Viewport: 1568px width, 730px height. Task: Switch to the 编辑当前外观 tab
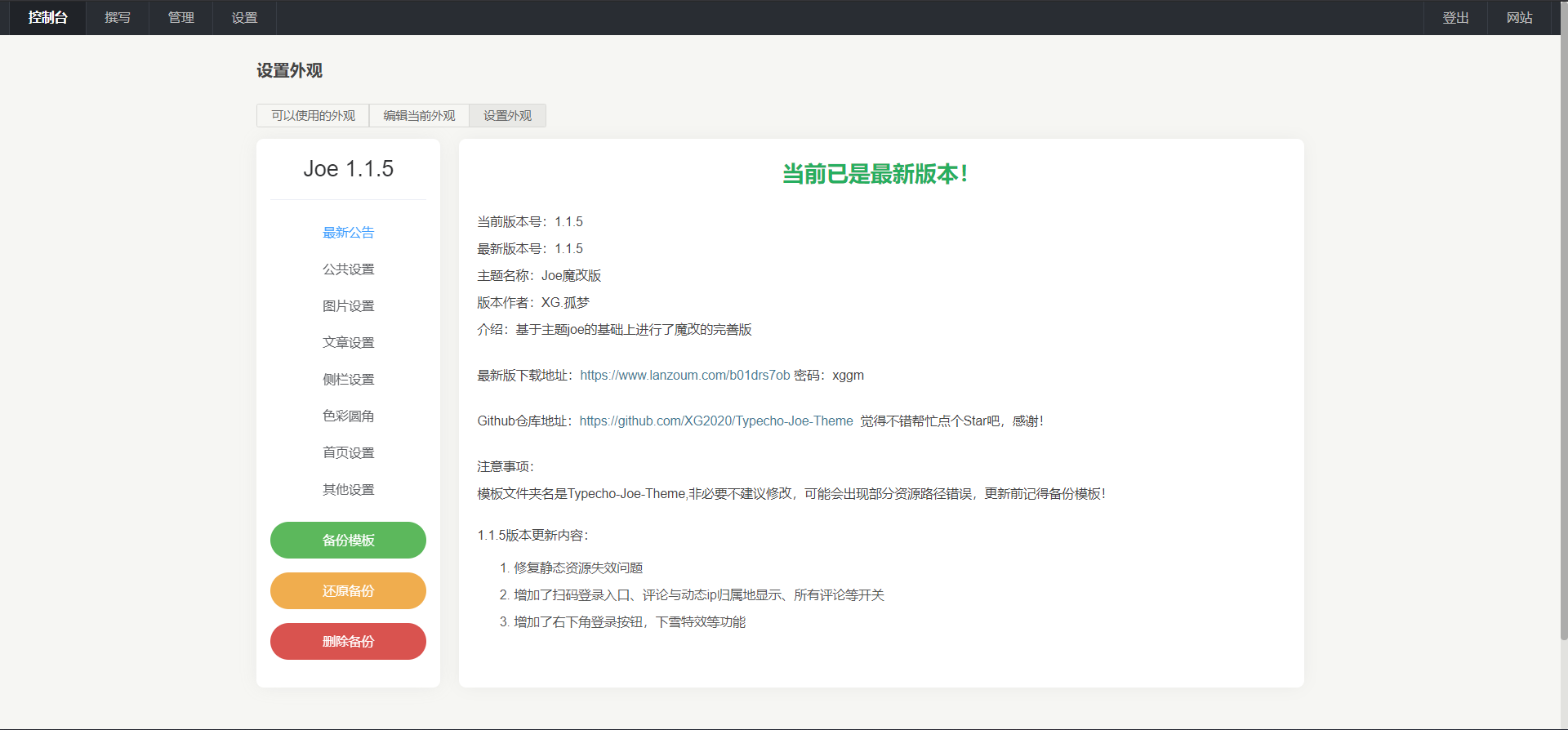[x=419, y=115]
